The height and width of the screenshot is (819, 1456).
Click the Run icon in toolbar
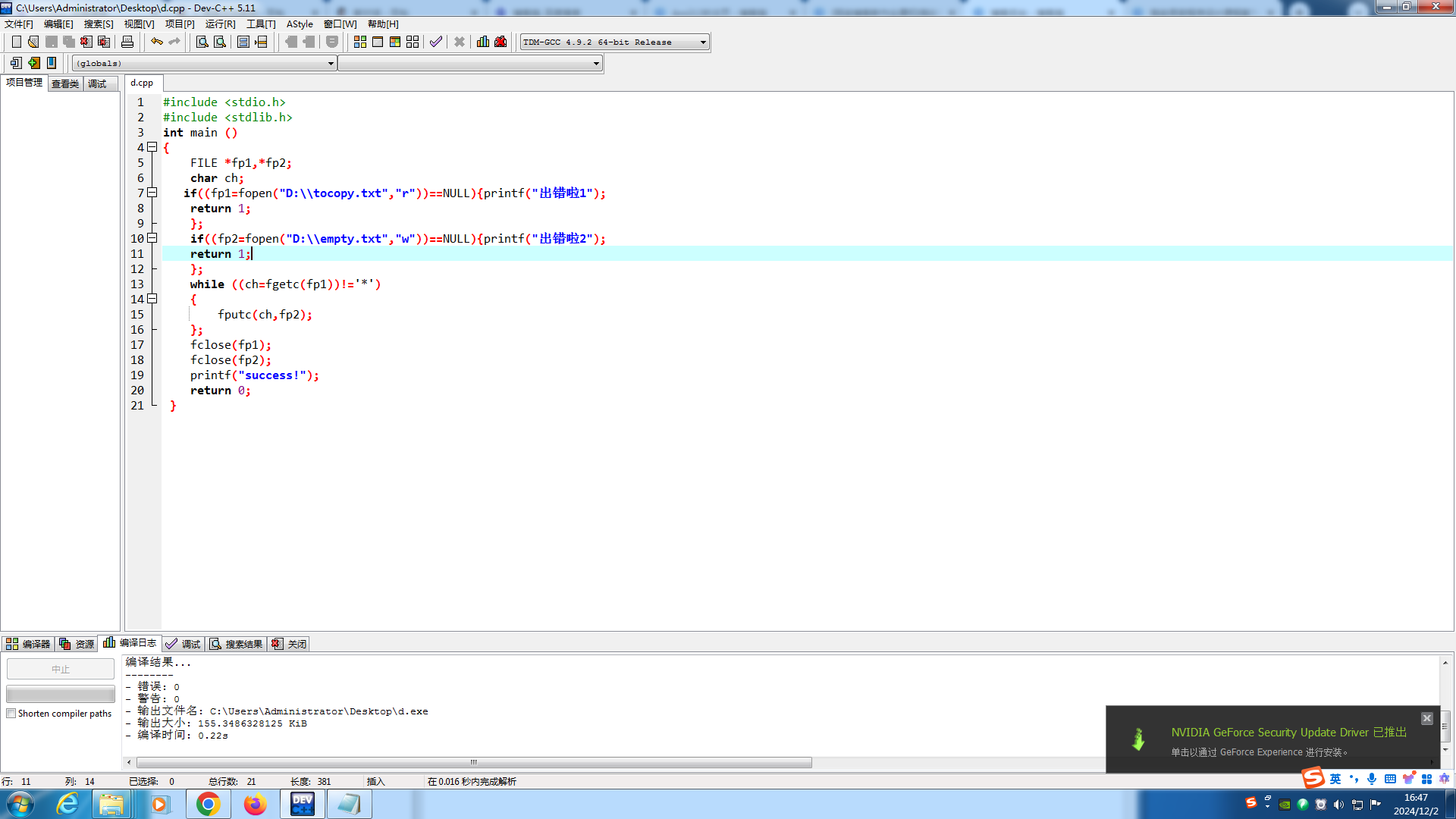[378, 42]
